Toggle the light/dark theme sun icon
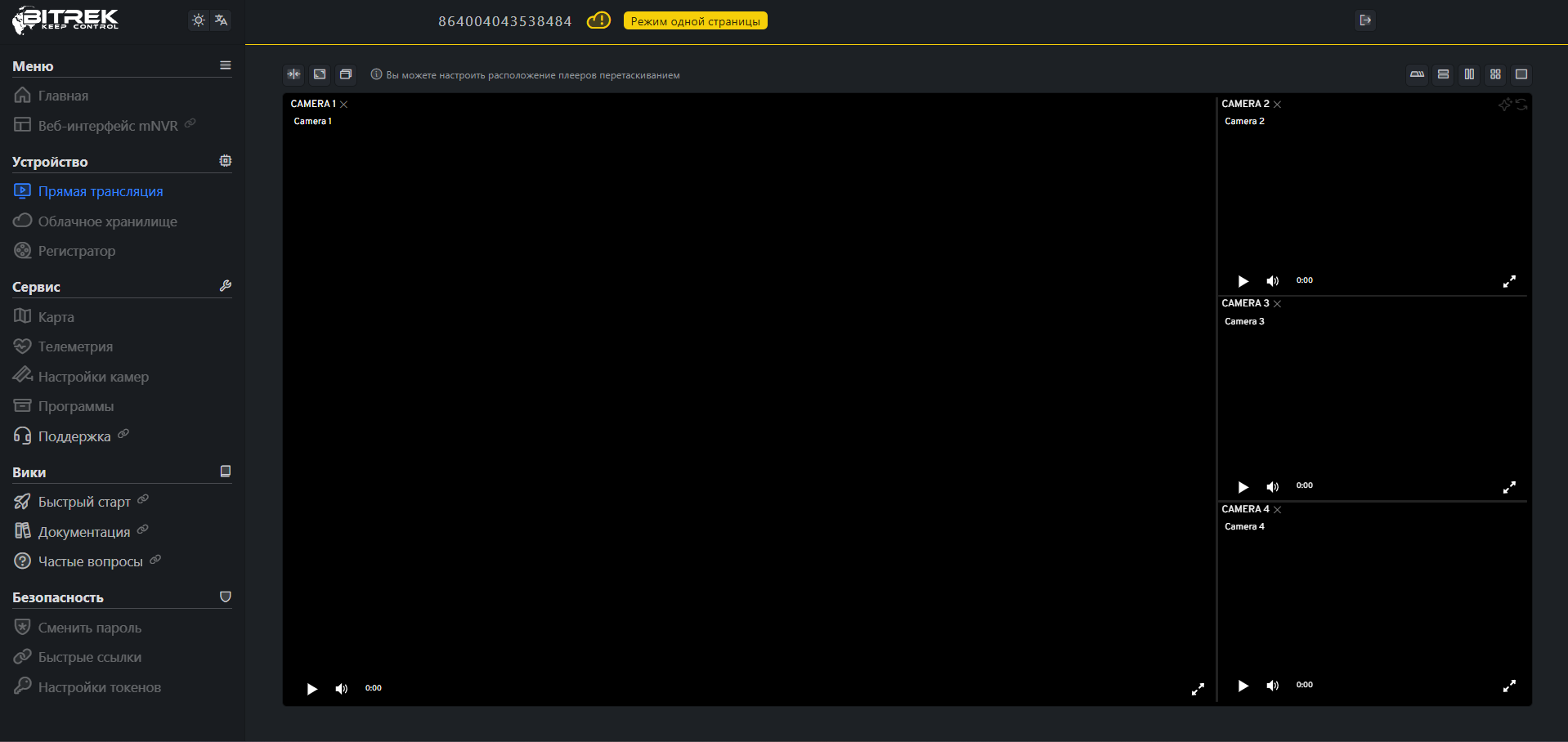This screenshot has width=1568, height=742. pyautogui.click(x=198, y=20)
